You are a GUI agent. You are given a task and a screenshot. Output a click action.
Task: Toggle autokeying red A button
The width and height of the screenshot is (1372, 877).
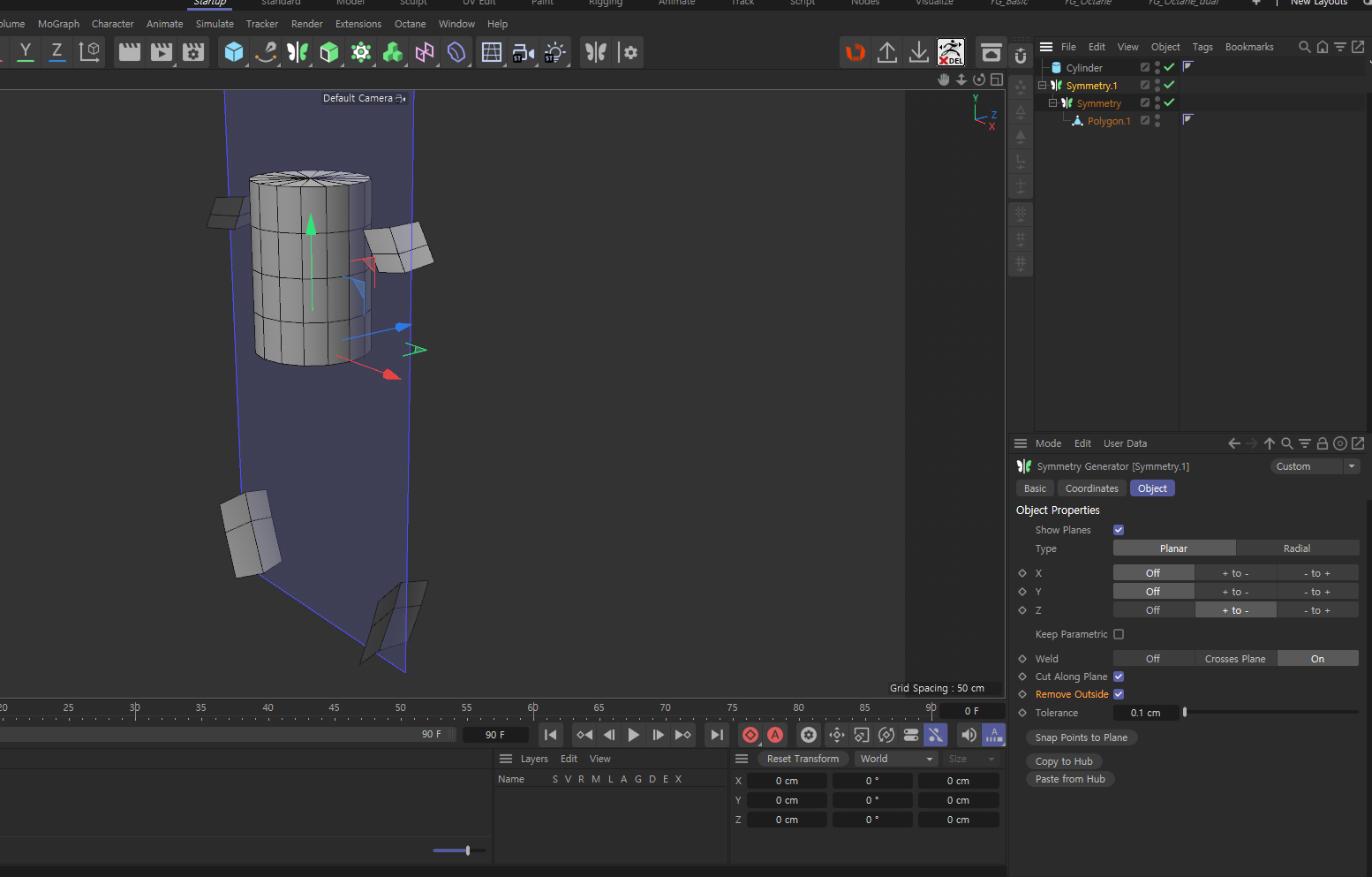(775, 735)
